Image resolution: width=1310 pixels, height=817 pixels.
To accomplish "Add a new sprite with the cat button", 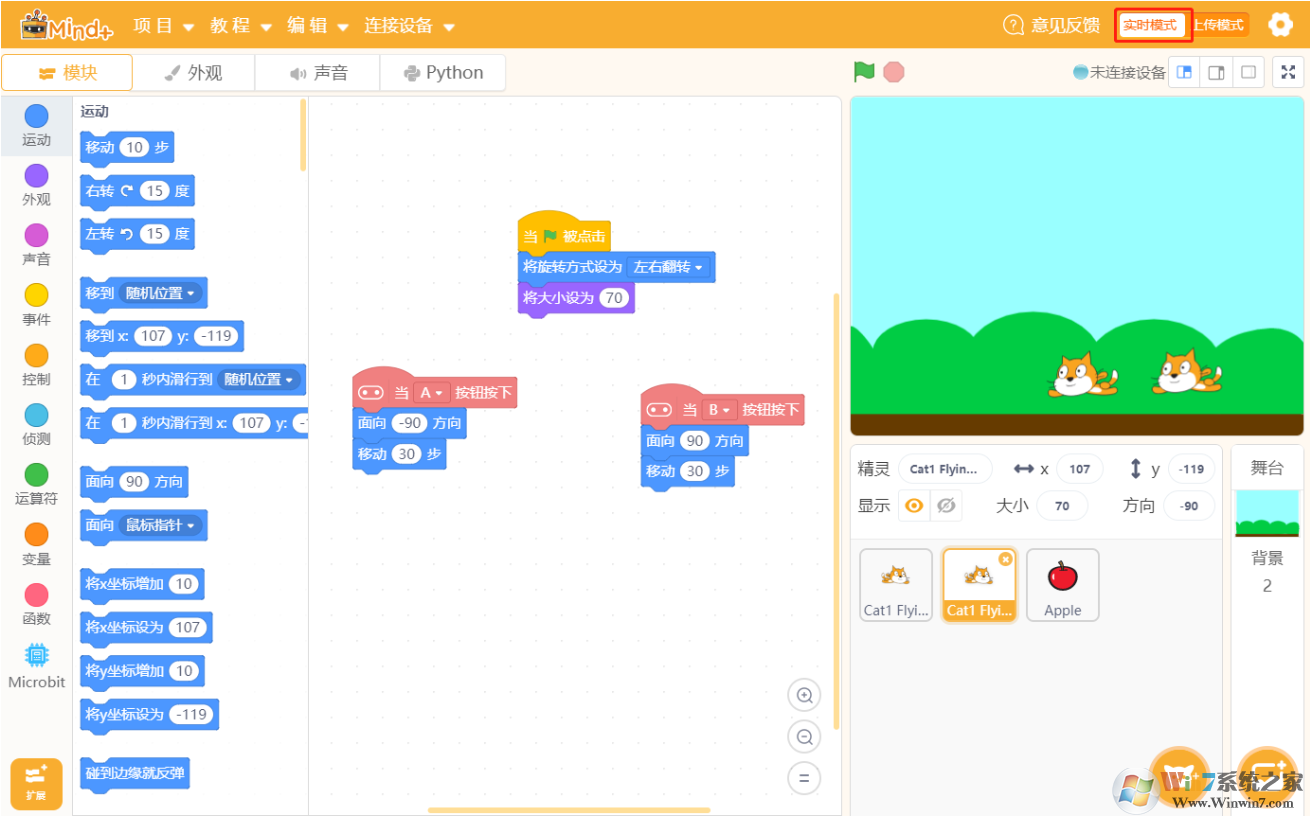I will coord(1180,776).
